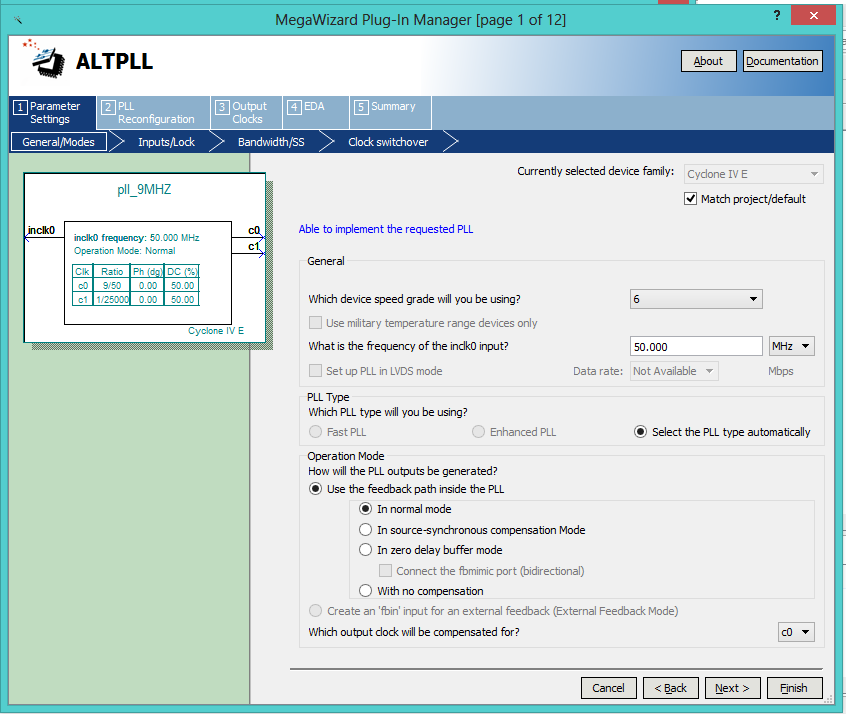
Task: Open the Documentation button
Action: [x=782, y=61]
